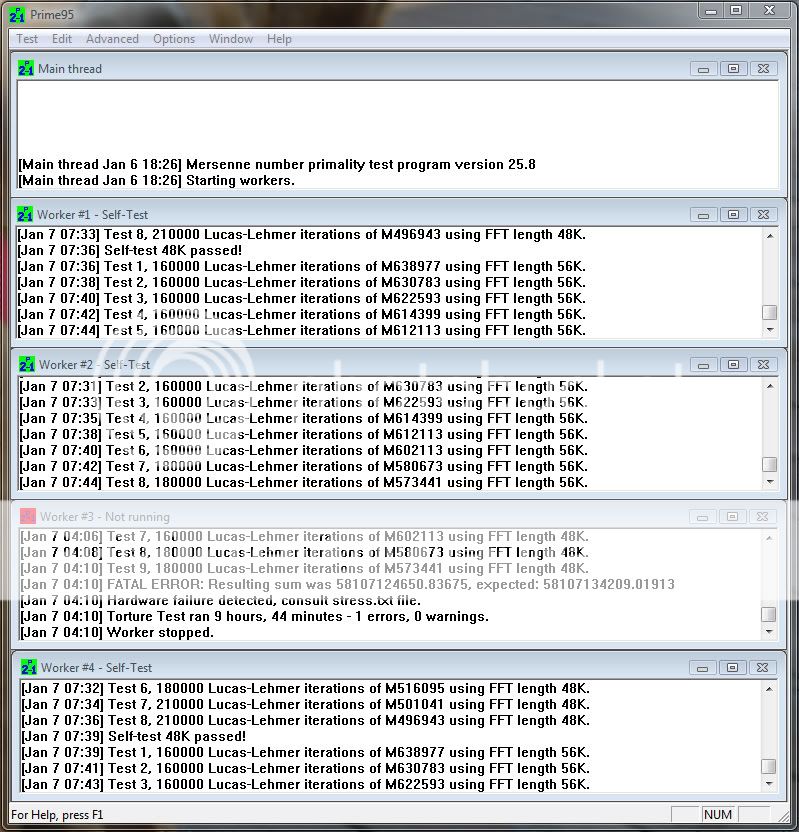Image resolution: width=799 pixels, height=832 pixels.
Task: Close the Worker #1 window
Action: point(763,214)
